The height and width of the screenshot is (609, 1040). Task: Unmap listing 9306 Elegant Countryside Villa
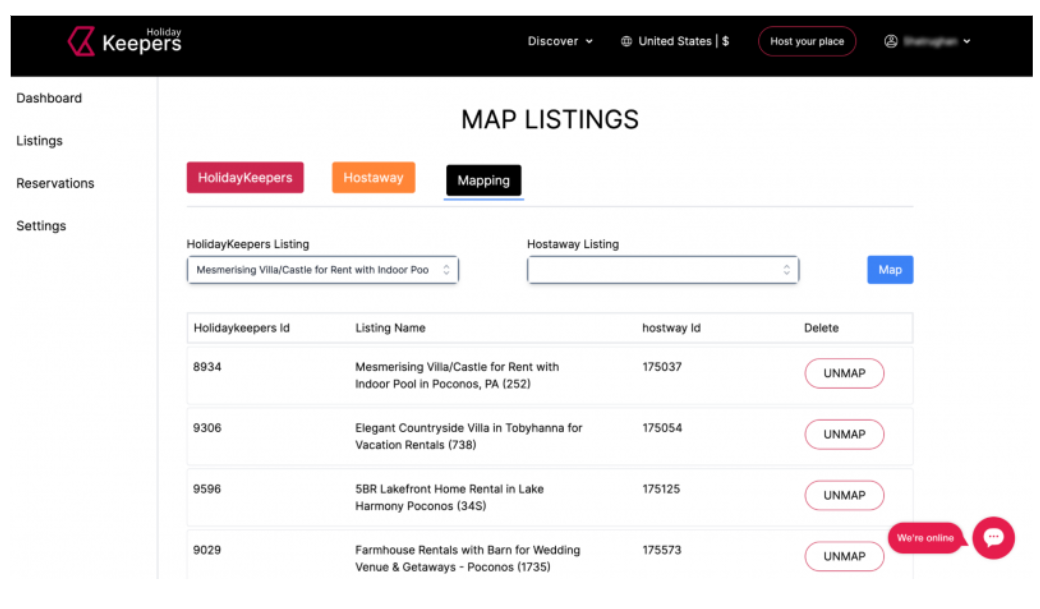click(844, 435)
